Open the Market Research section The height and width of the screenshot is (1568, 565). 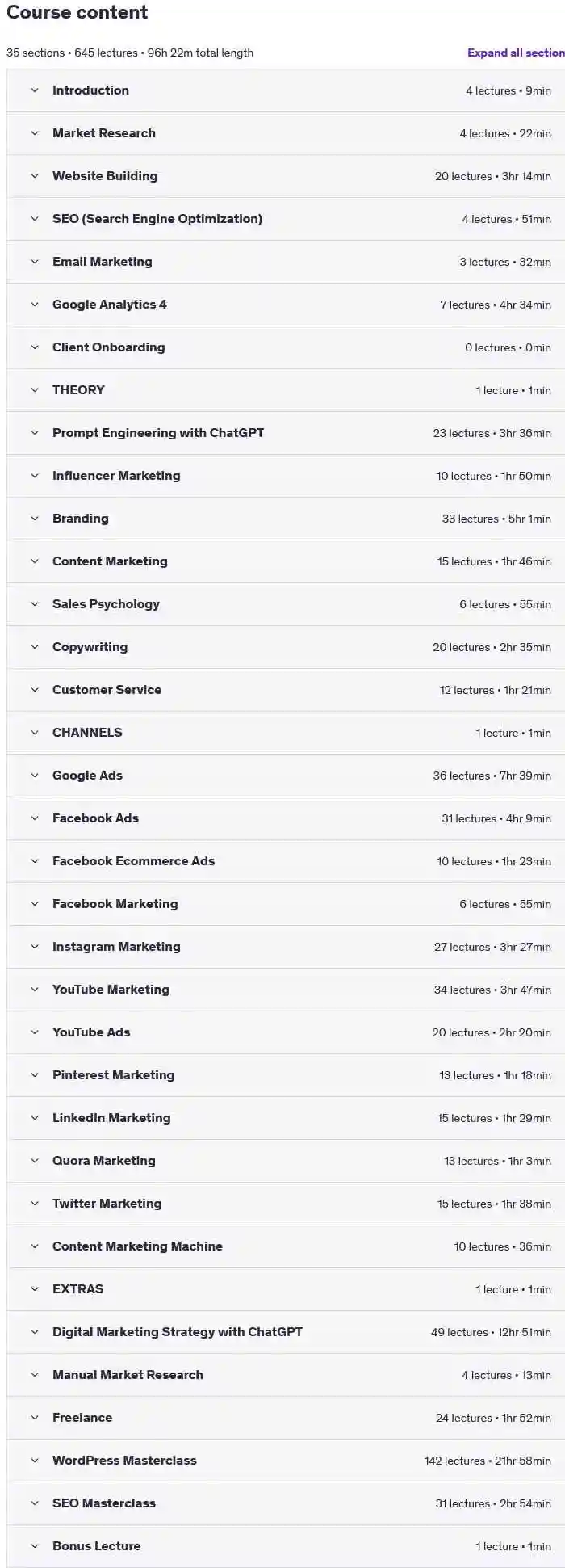tap(286, 133)
